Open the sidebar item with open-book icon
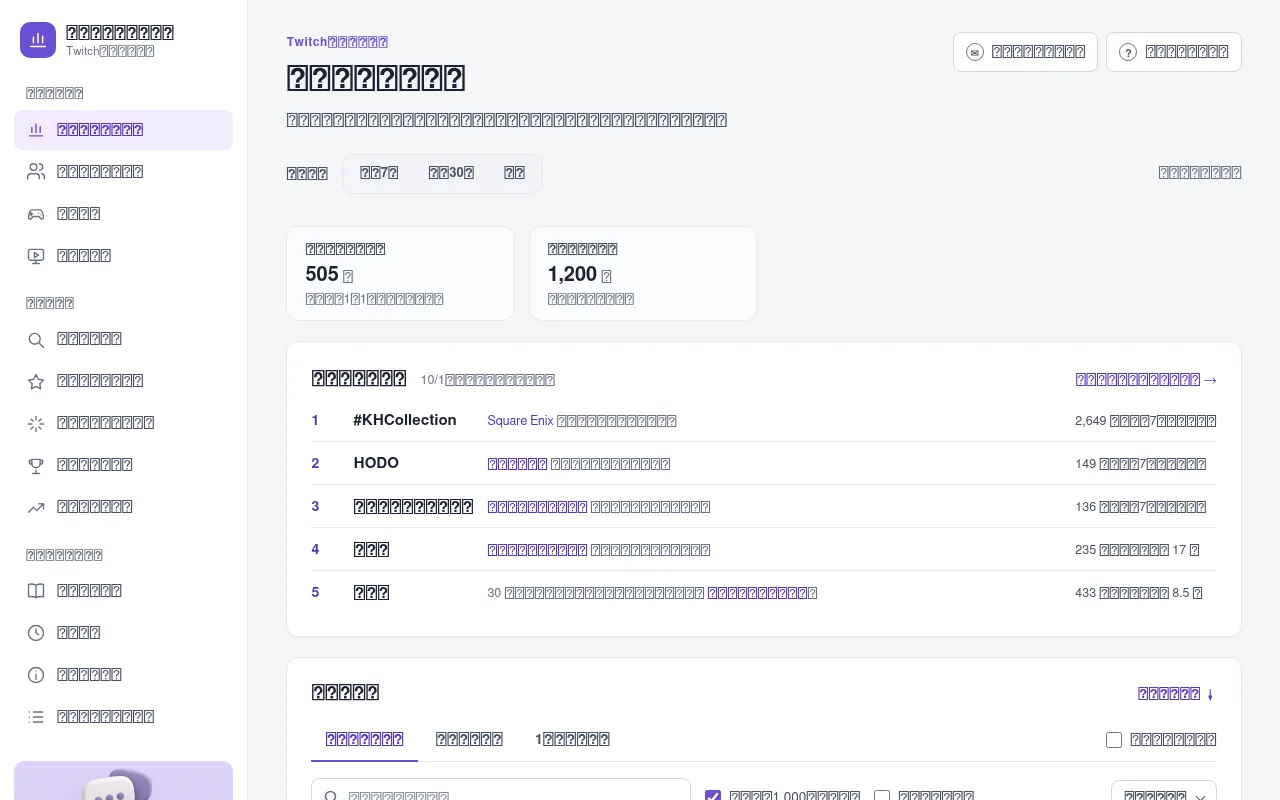Image resolution: width=1280 pixels, height=800 pixels. (x=123, y=592)
